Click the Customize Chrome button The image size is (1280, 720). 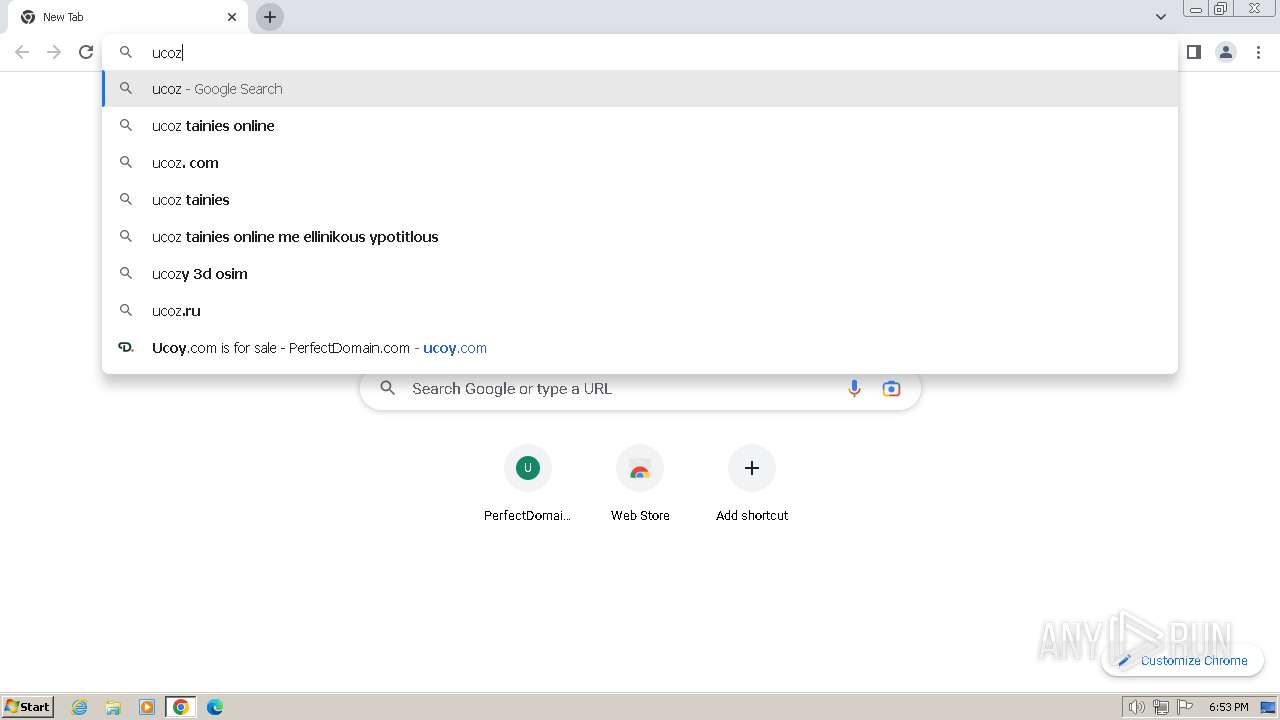tap(1183, 661)
